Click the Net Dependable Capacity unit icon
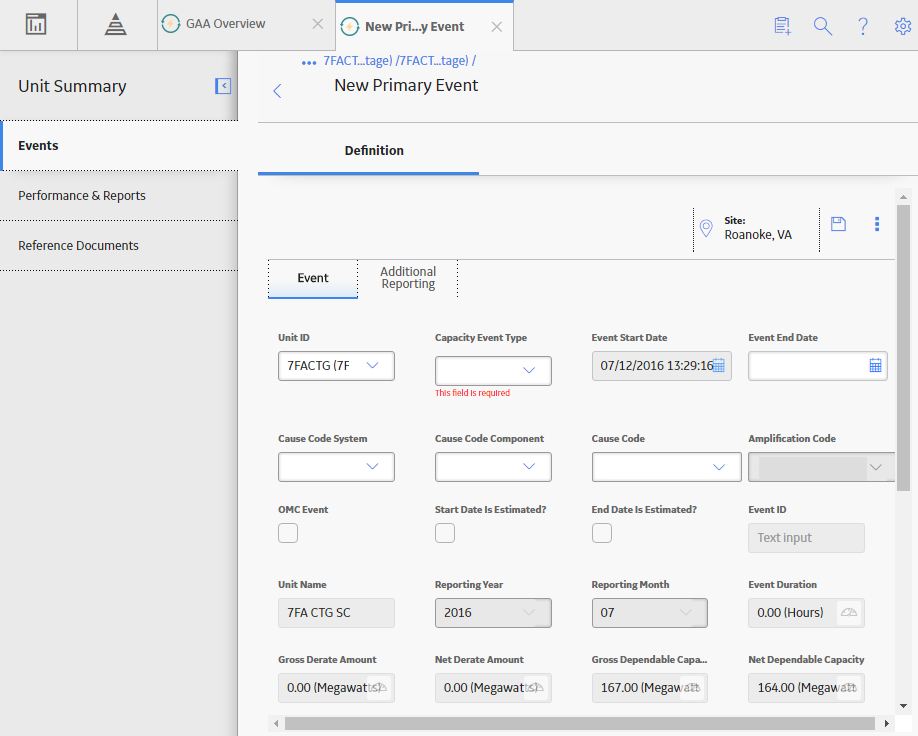Image resolution: width=918 pixels, height=736 pixels. click(849, 687)
